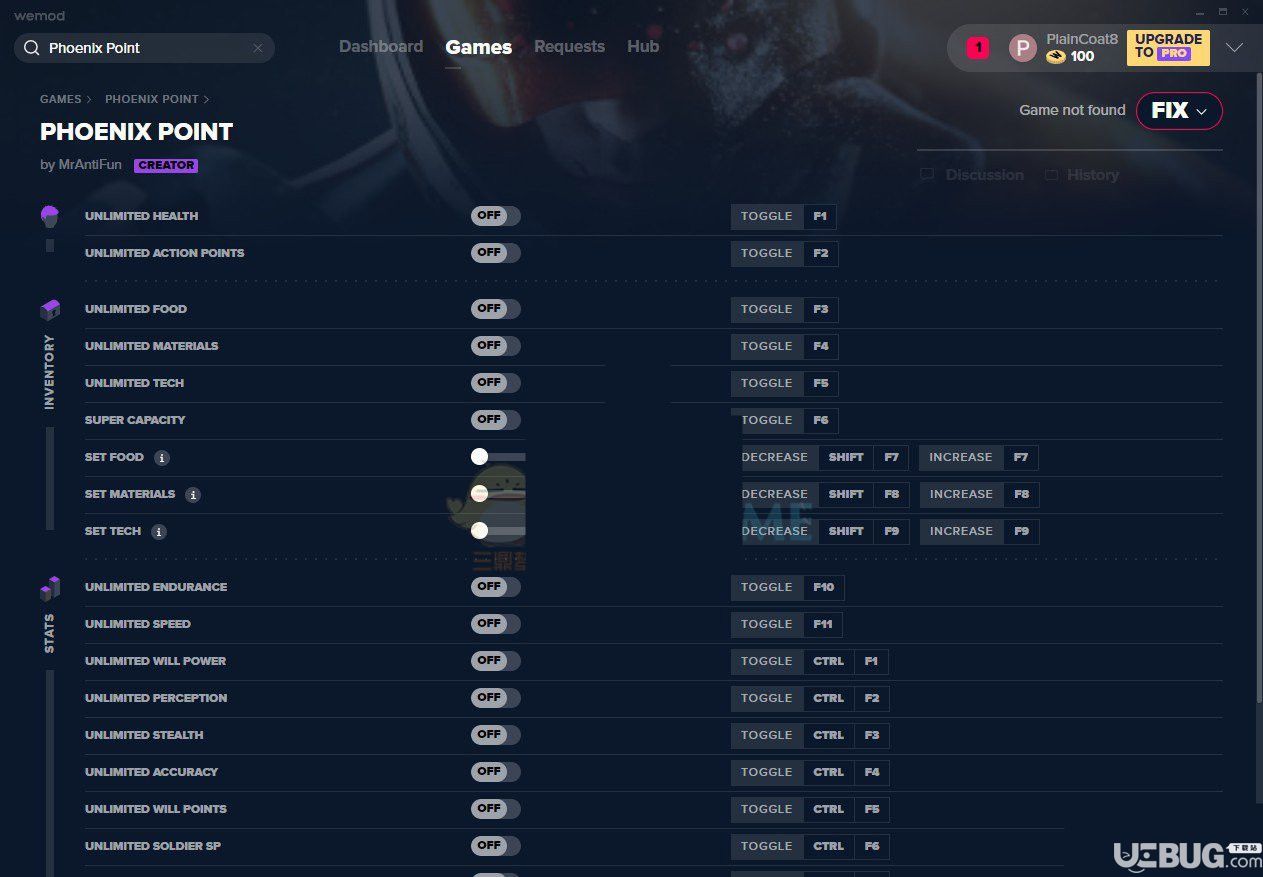Click GAMES breadcrumb link

(x=61, y=100)
